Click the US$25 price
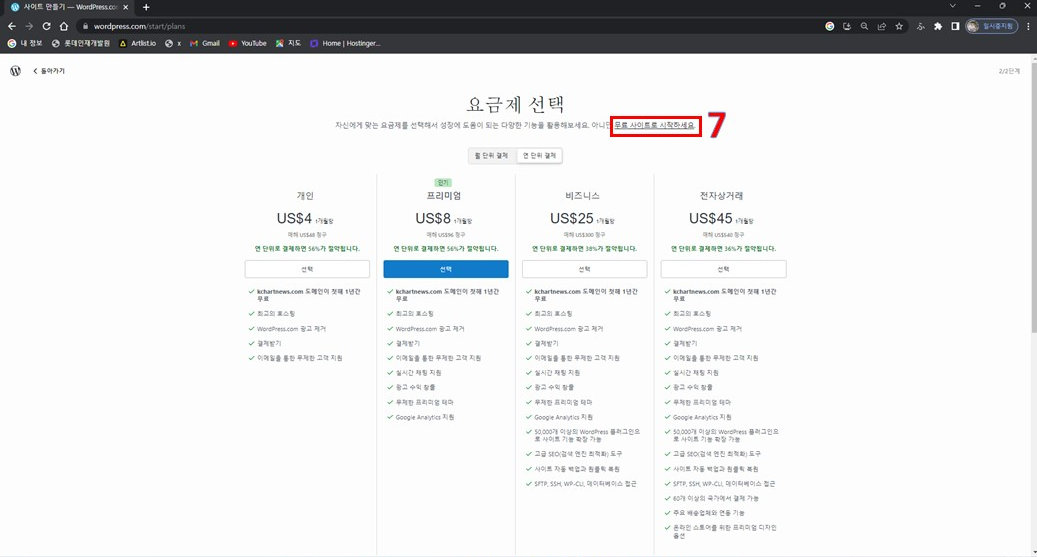The width and height of the screenshot is (1037, 557). point(572,218)
